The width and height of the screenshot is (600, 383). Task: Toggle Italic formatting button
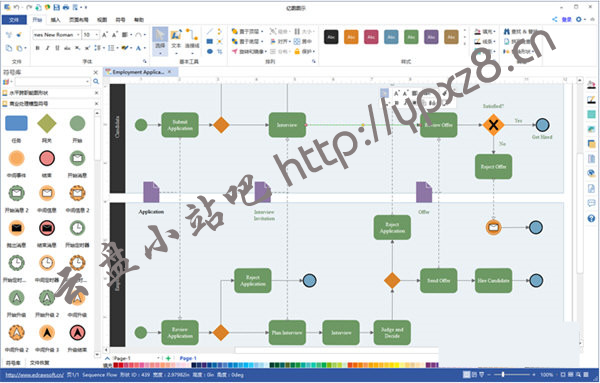47,48
